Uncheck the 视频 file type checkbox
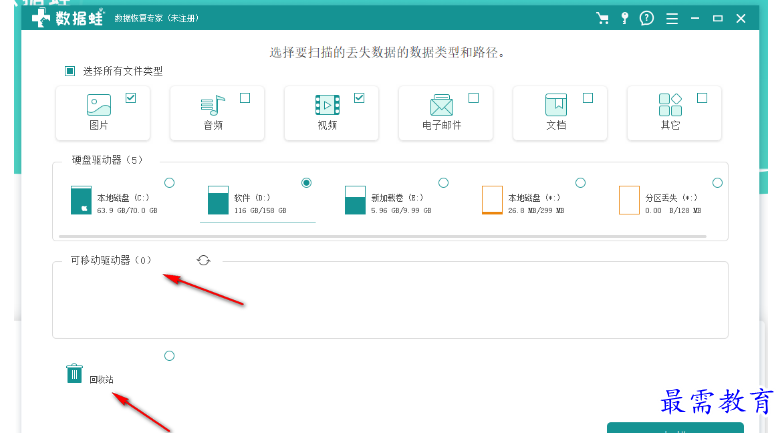782x433 pixels. (359, 98)
